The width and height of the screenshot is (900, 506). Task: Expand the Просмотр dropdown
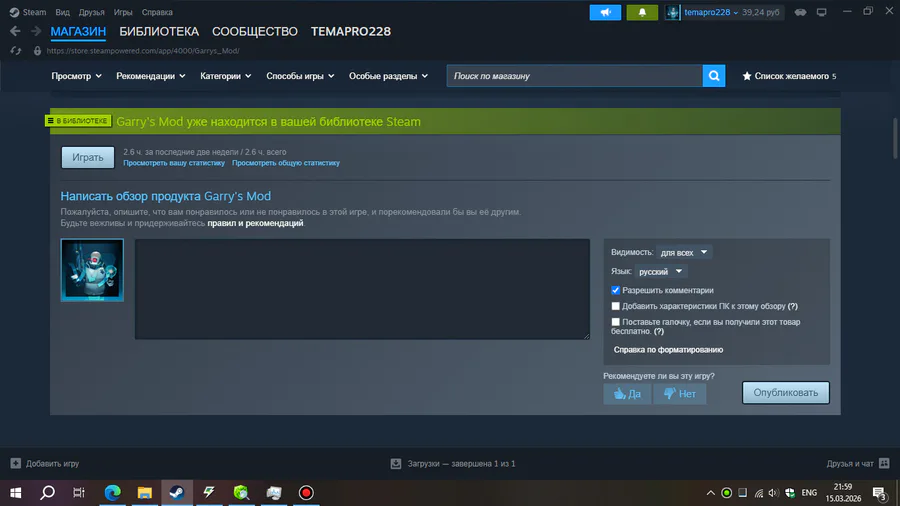(x=76, y=76)
